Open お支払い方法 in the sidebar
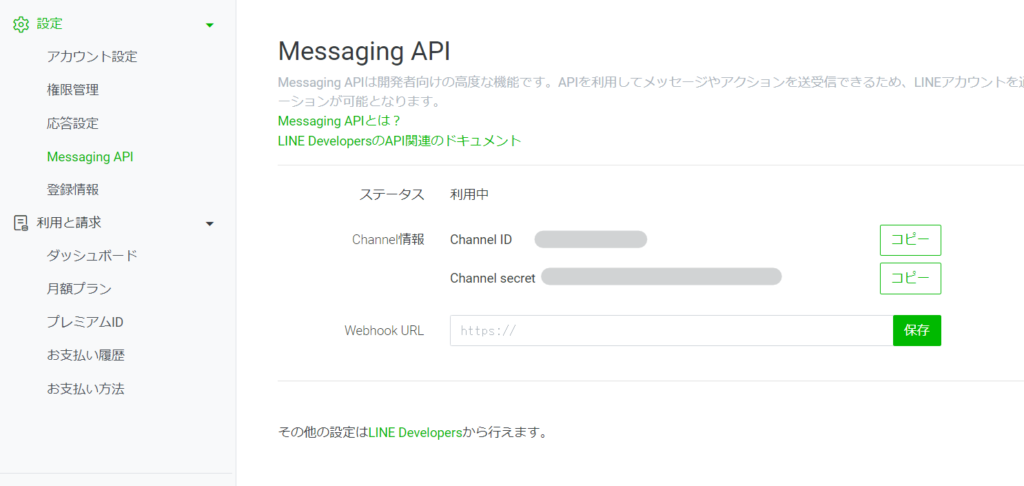The width and height of the screenshot is (1024, 486). click(86, 389)
